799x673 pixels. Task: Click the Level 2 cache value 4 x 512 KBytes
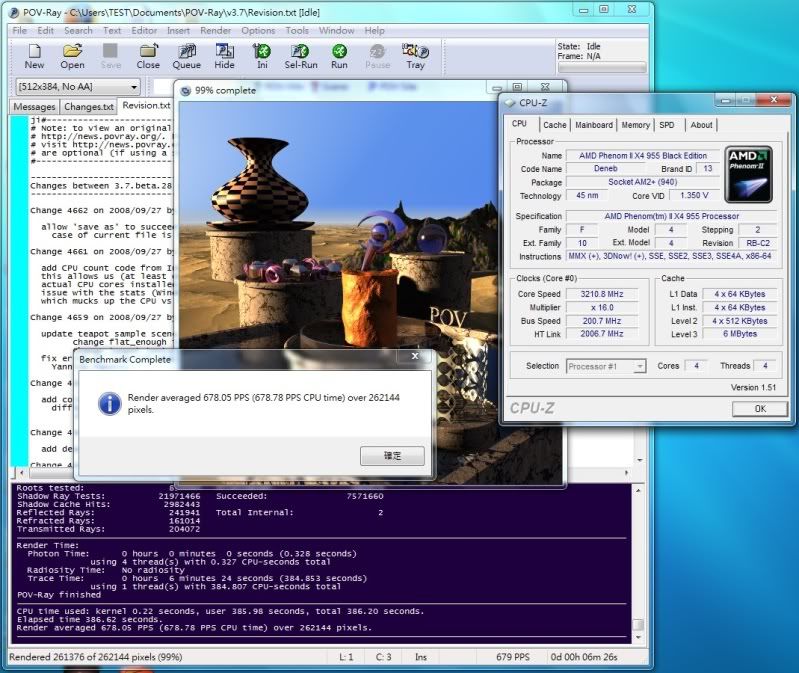tap(740, 321)
